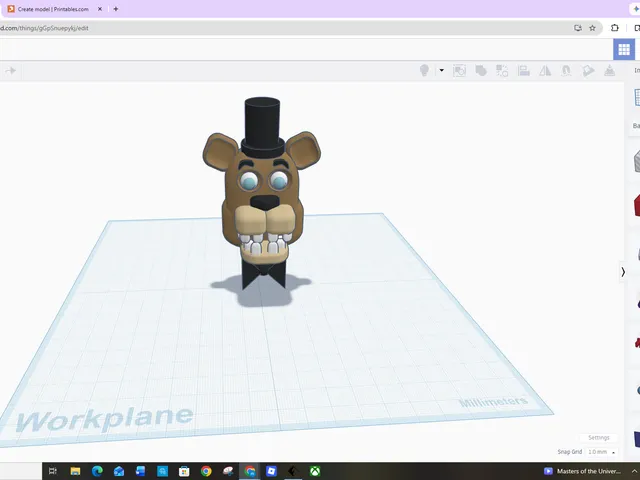640x480 pixels.
Task: Select the blue 3D design grid button
Action: coord(624,49)
